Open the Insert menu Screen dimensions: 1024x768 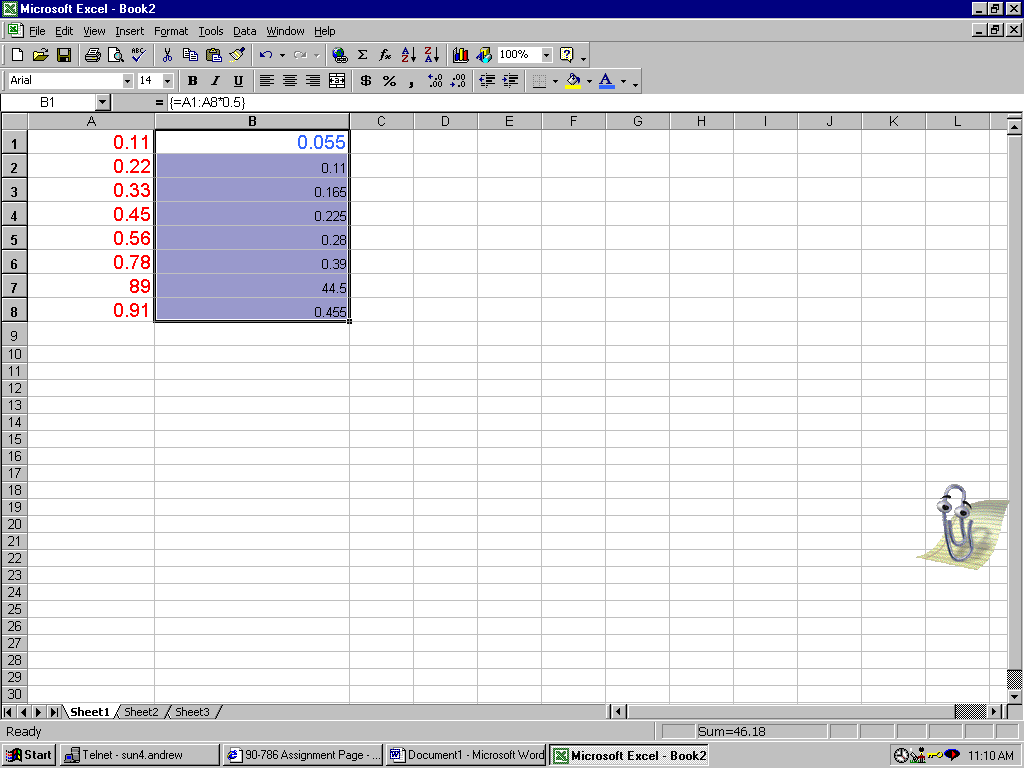tap(129, 31)
